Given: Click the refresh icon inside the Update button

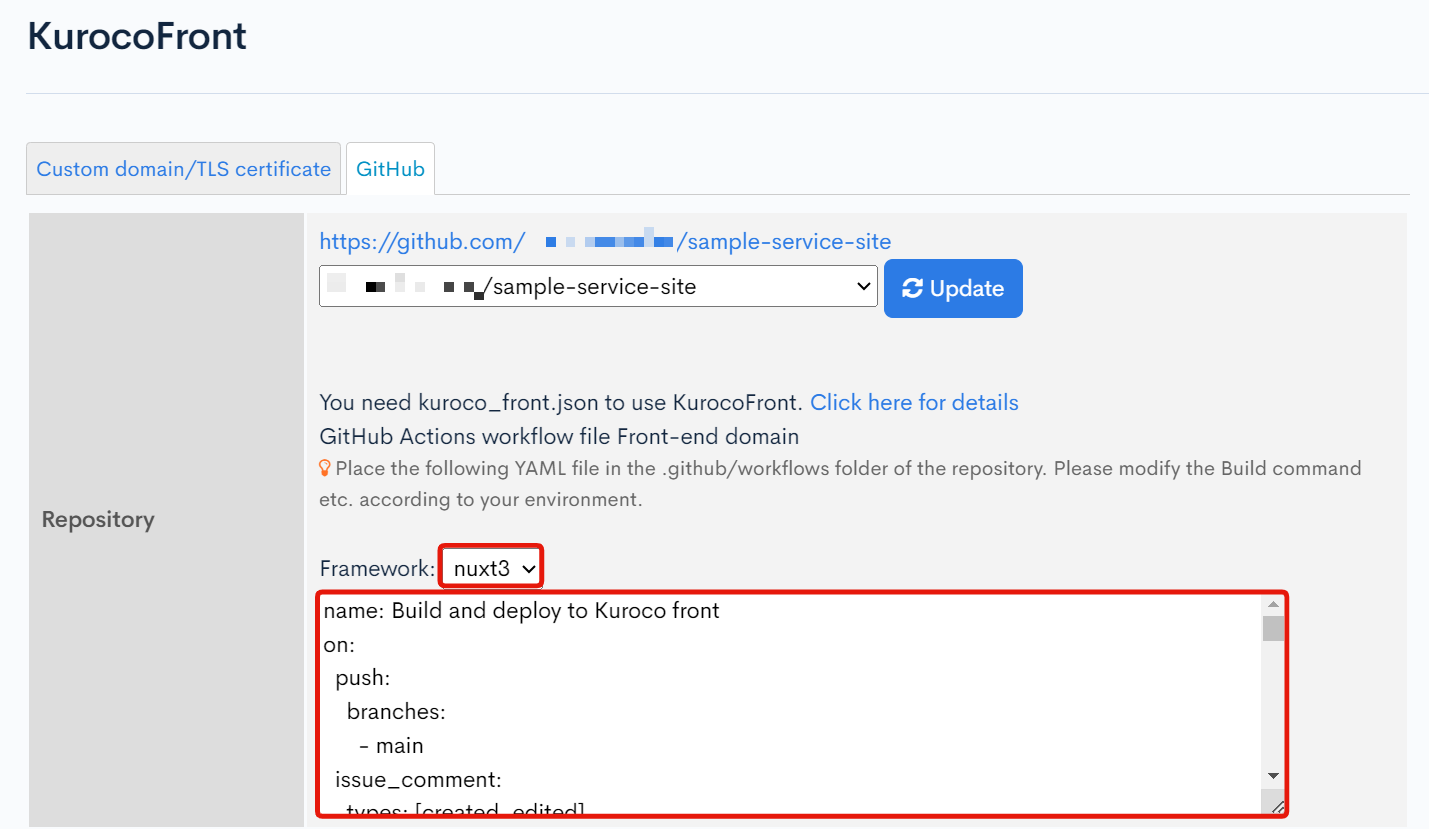Looking at the screenshot, I should [913, 288].
